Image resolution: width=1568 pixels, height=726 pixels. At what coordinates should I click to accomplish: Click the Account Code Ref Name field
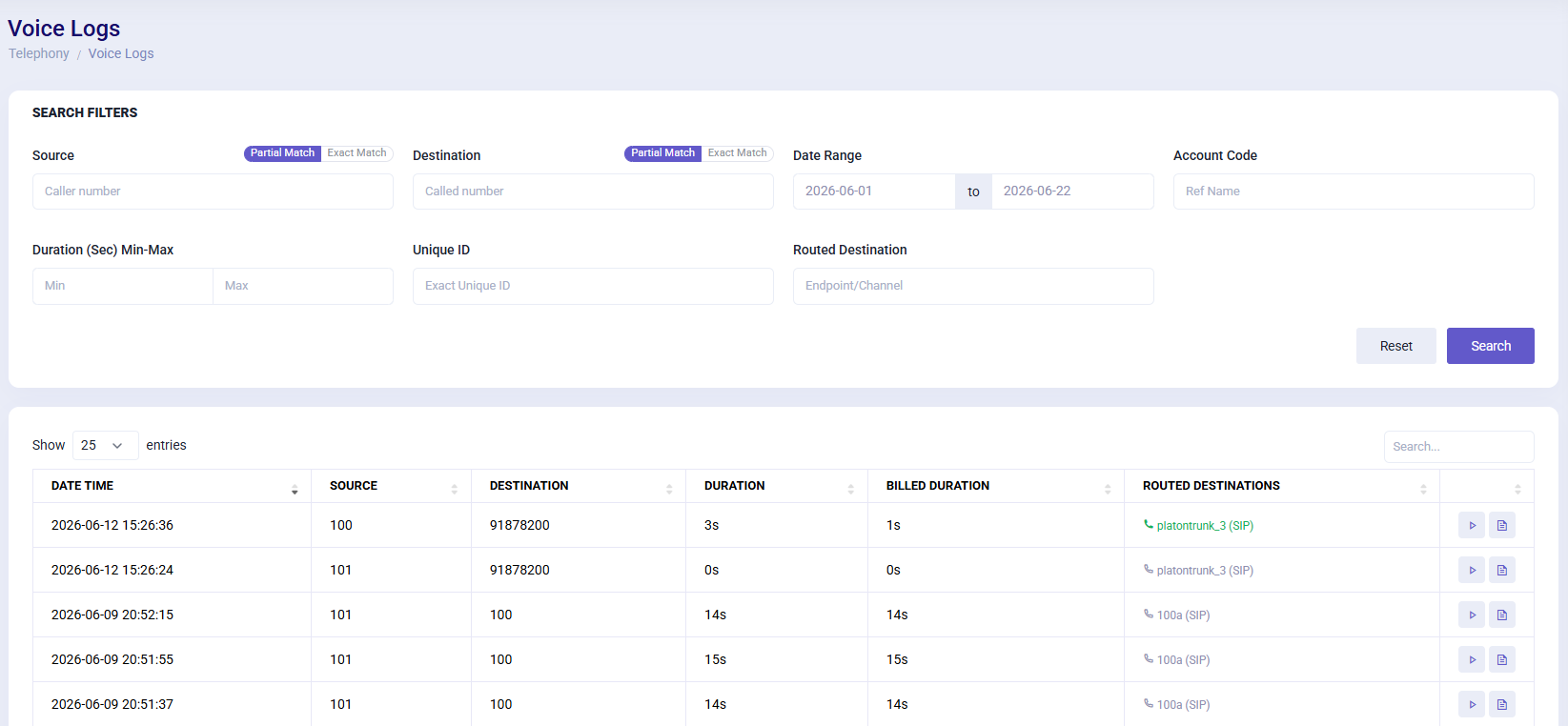pos(1354,192)
